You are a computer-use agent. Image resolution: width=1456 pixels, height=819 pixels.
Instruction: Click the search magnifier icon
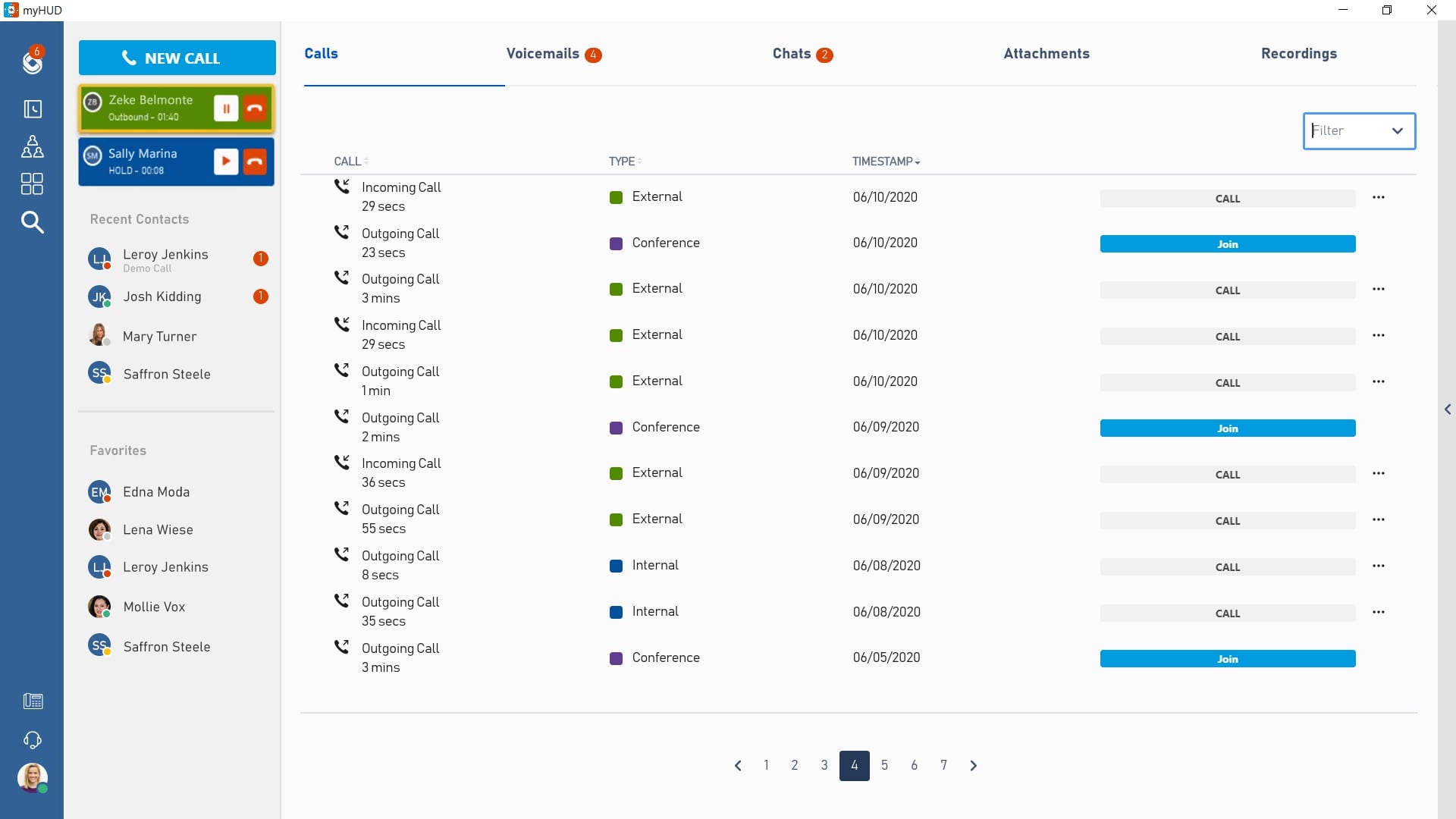pos(32,222)
